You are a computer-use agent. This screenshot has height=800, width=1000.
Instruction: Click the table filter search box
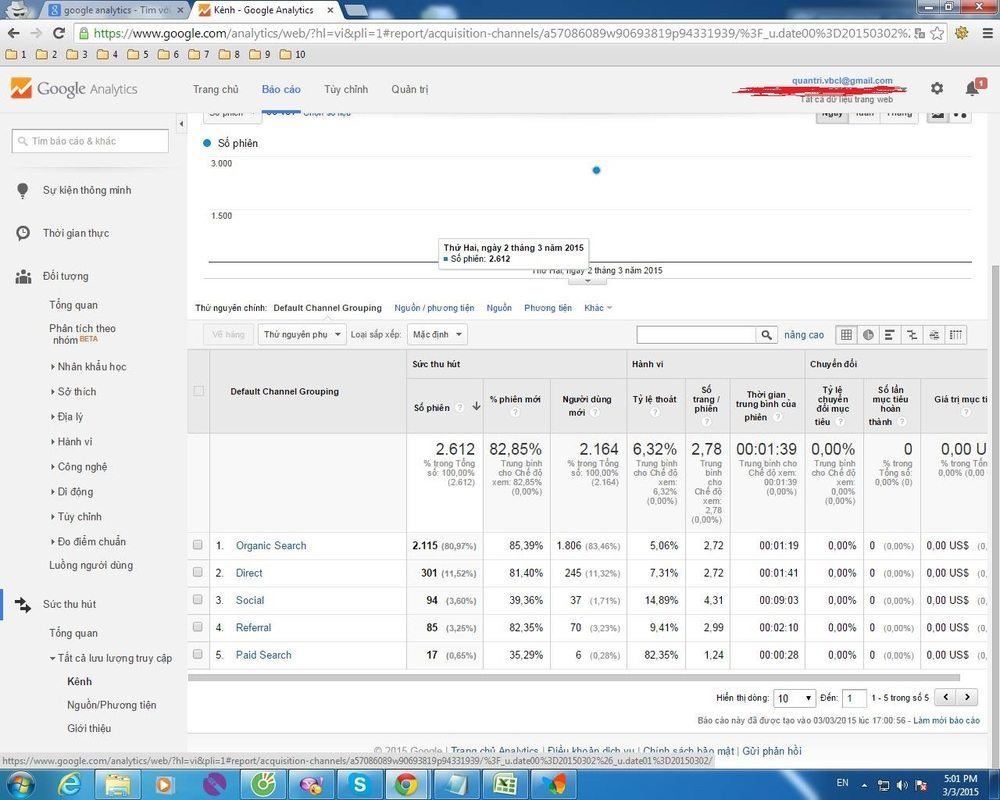click(696, 334)
